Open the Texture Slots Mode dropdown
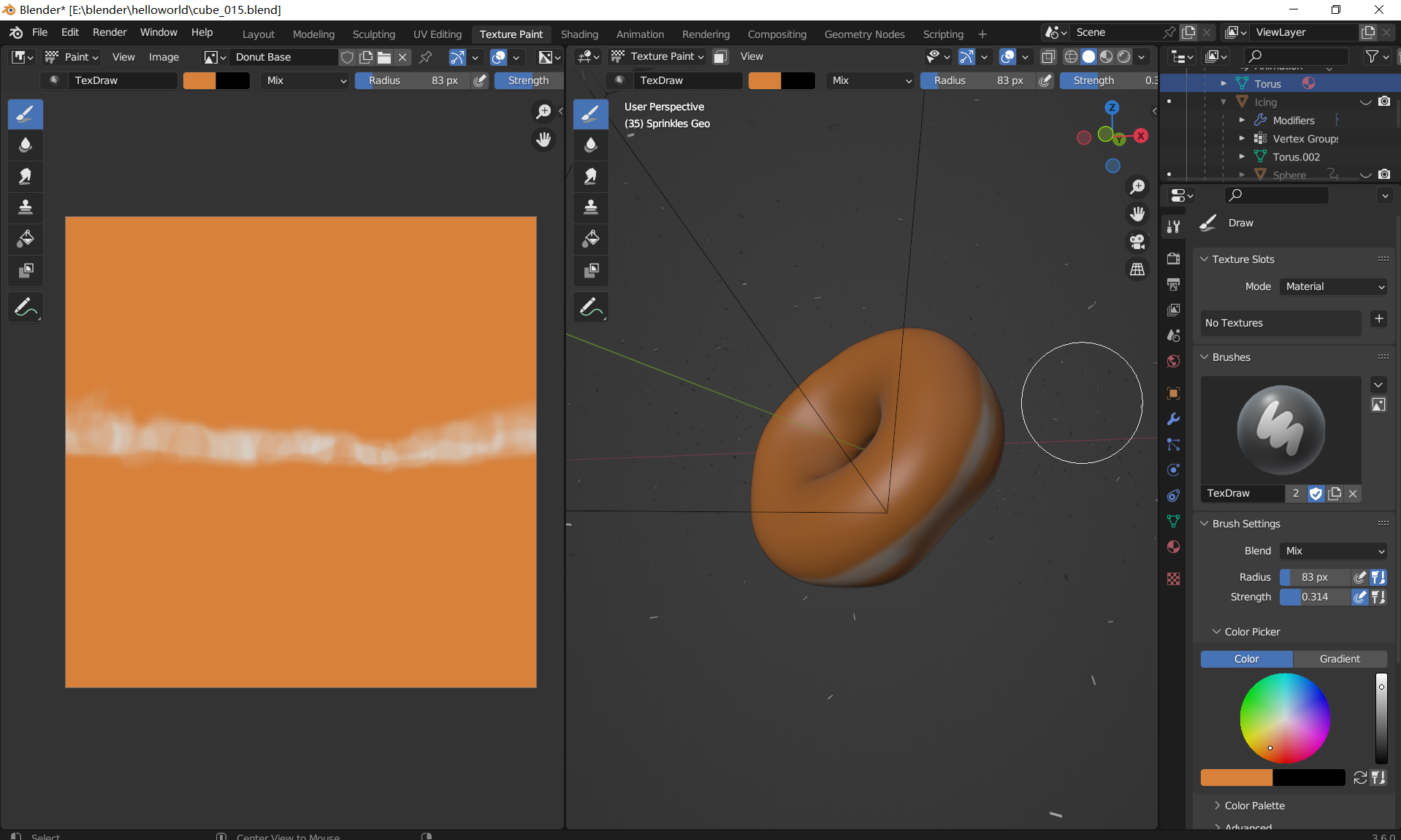1401x840 pixels. tap(1334, 286)
